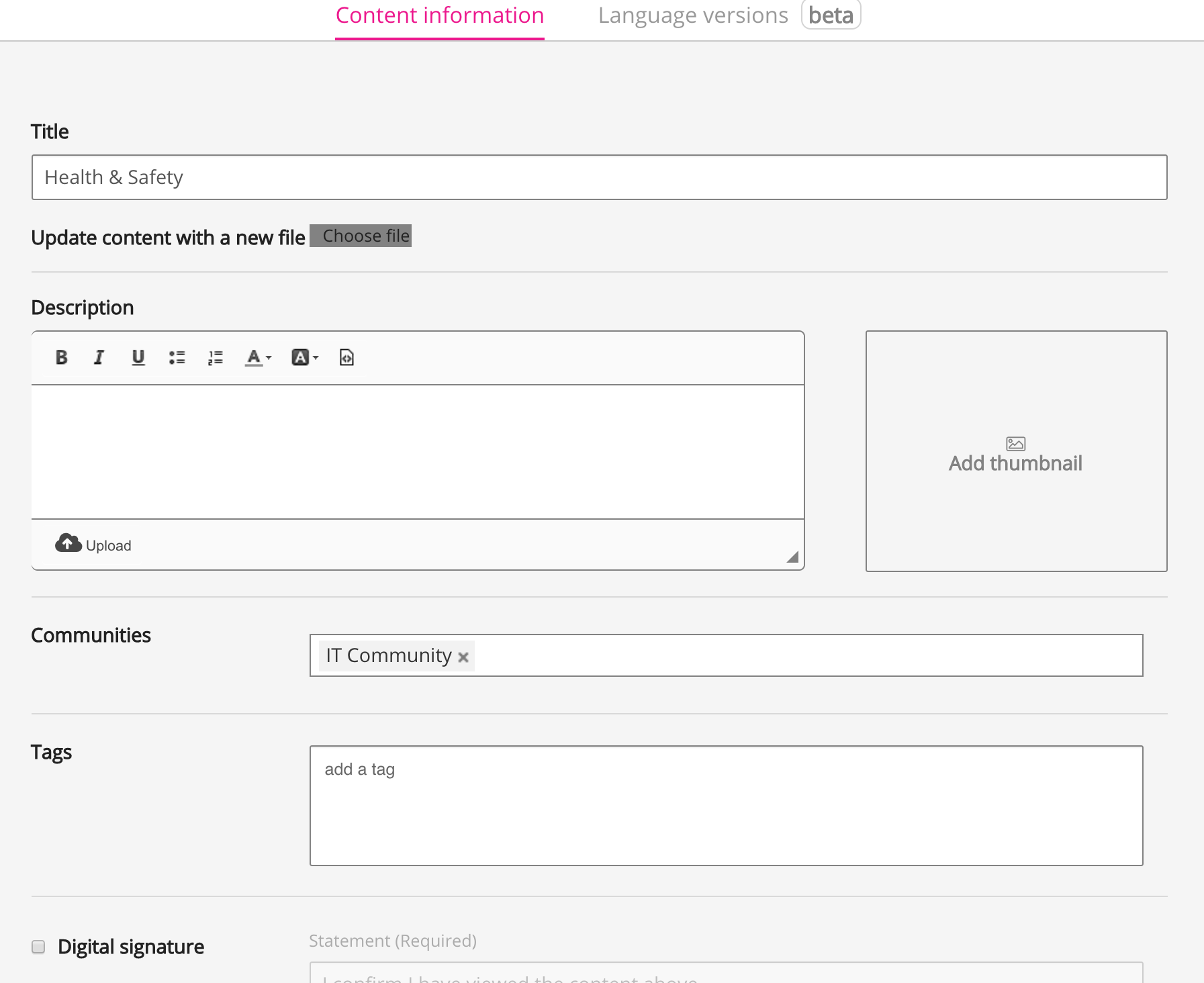Screen dimensions: 1204x983
Task: Open the background color dropdown
Action: pos(305,357)
